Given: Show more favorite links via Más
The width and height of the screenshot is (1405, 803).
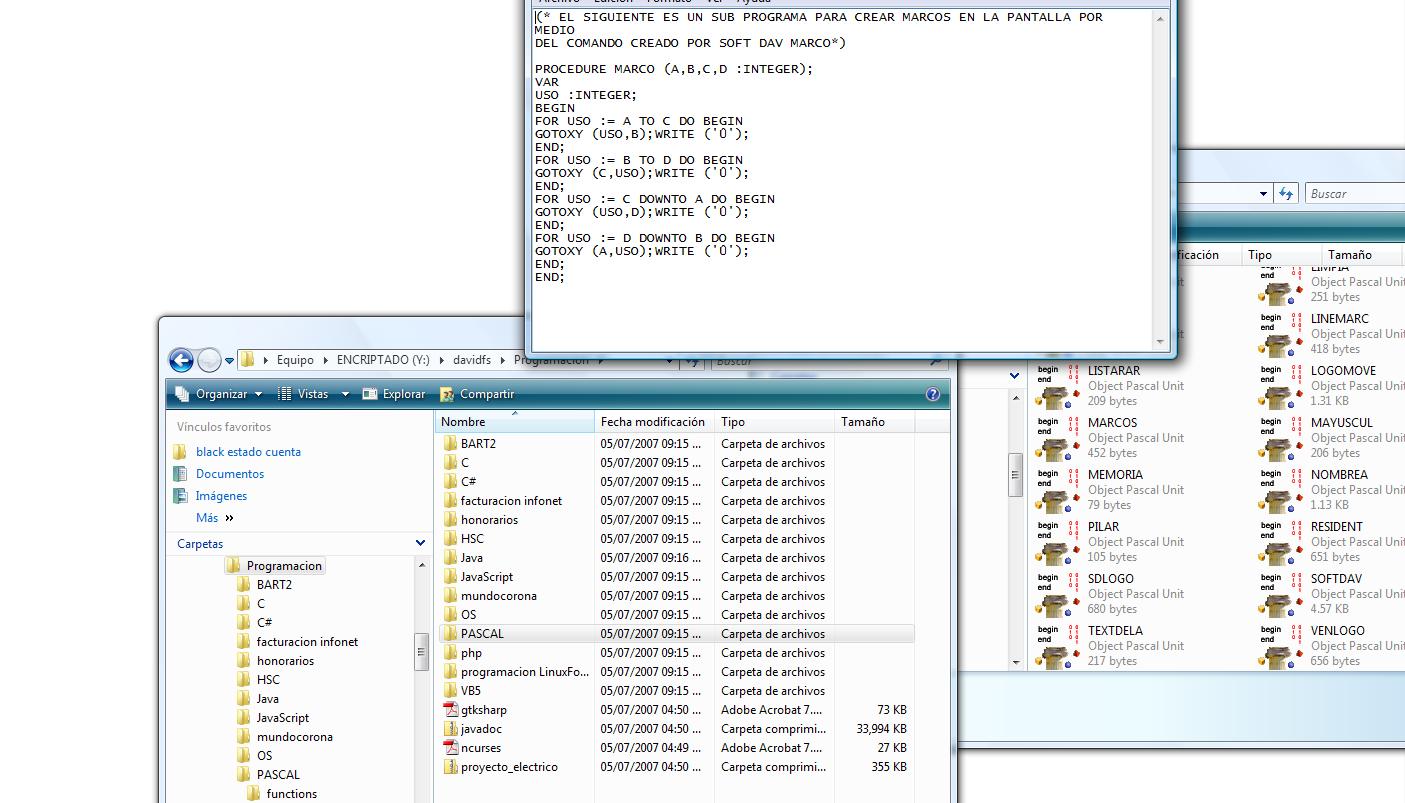Looking at the screenshot, I should [208, 518].
